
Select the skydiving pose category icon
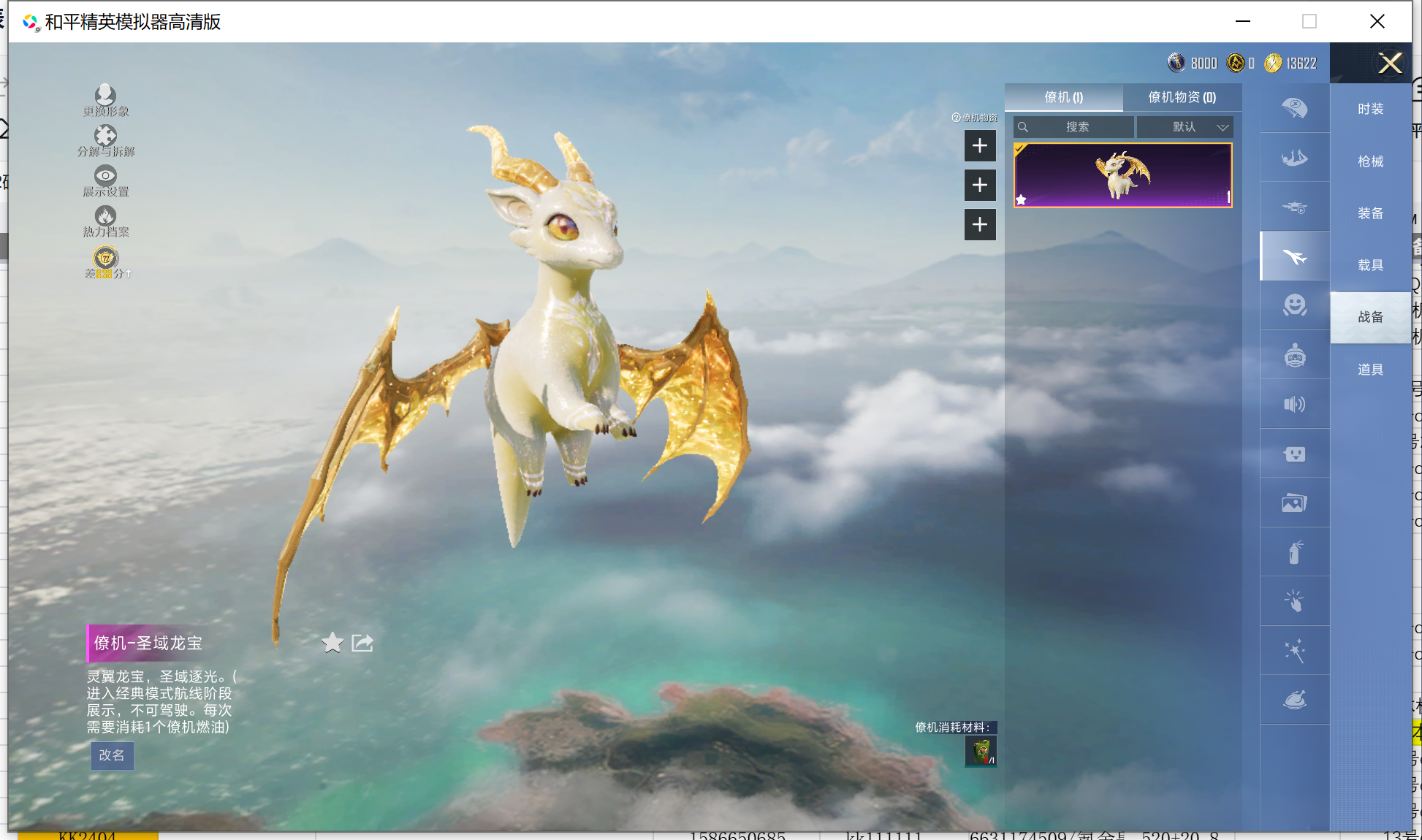point(1294,158)
